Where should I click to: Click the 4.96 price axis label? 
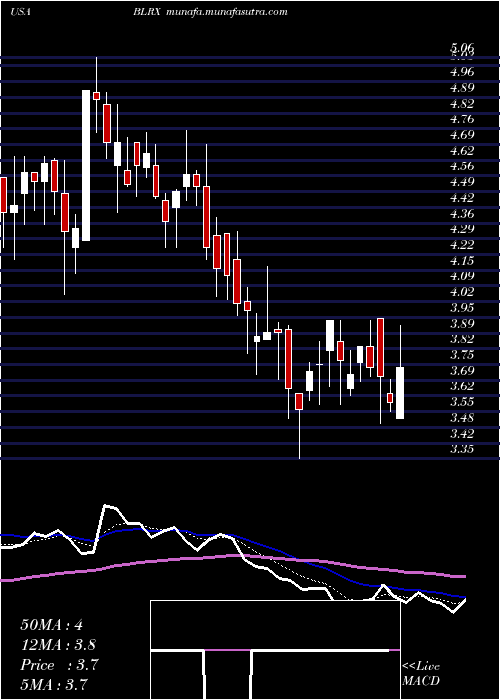462,71
